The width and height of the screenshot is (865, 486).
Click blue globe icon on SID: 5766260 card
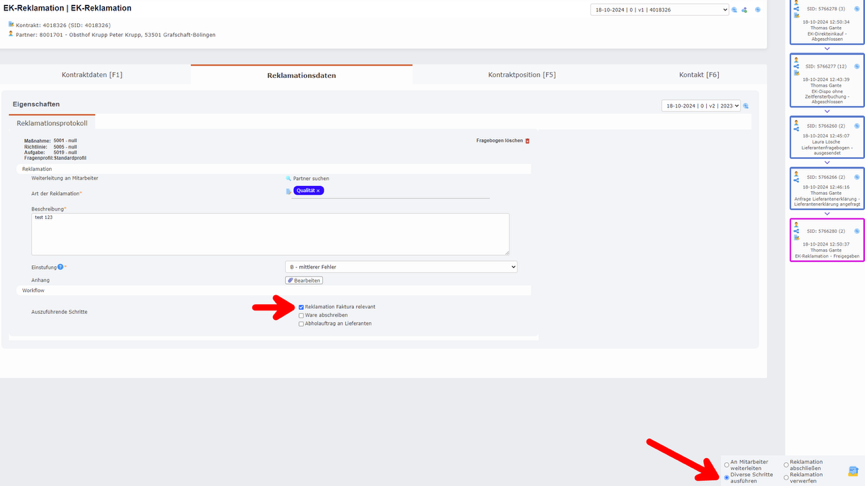[x=857, y=126]
